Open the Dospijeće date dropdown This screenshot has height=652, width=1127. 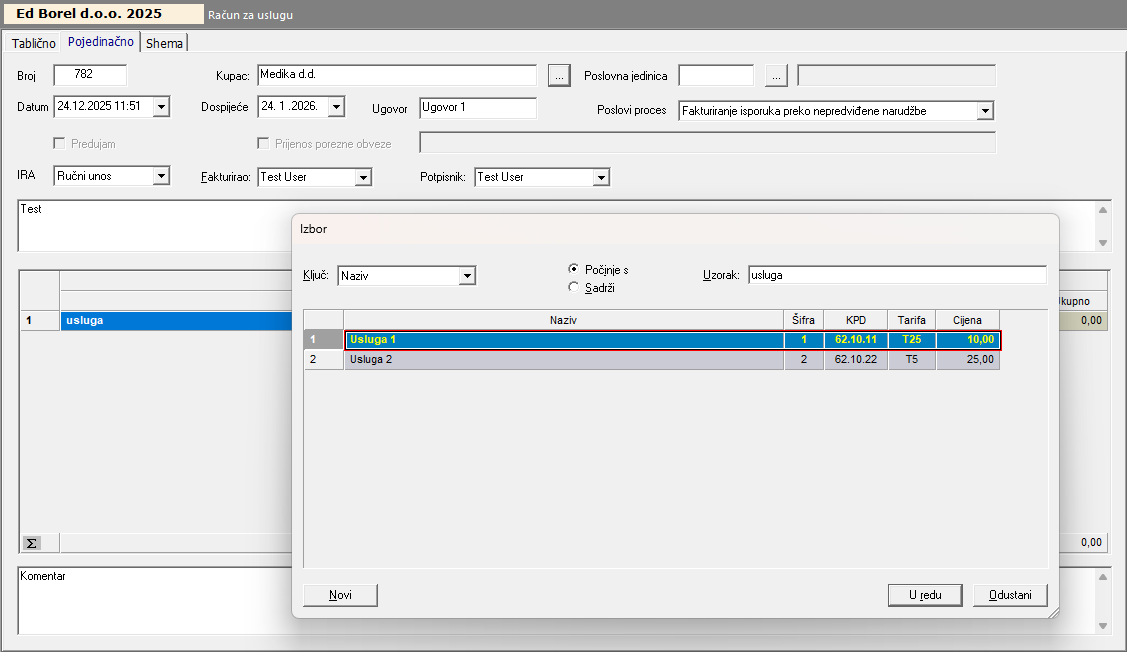click(x=336, y=107)
